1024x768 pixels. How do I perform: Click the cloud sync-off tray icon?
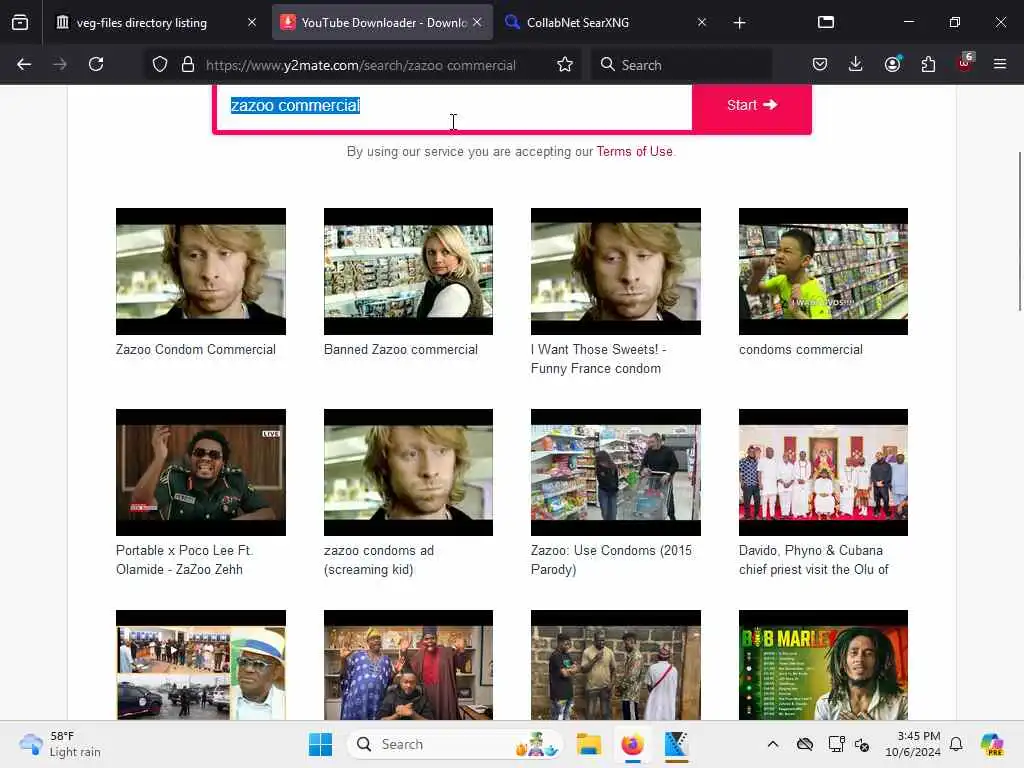805,744
